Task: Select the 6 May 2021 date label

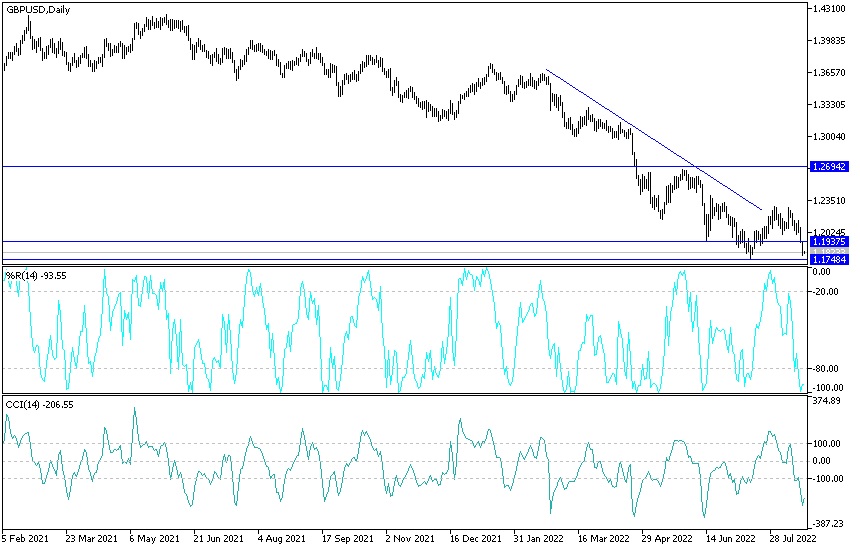Action: (154, 538)
